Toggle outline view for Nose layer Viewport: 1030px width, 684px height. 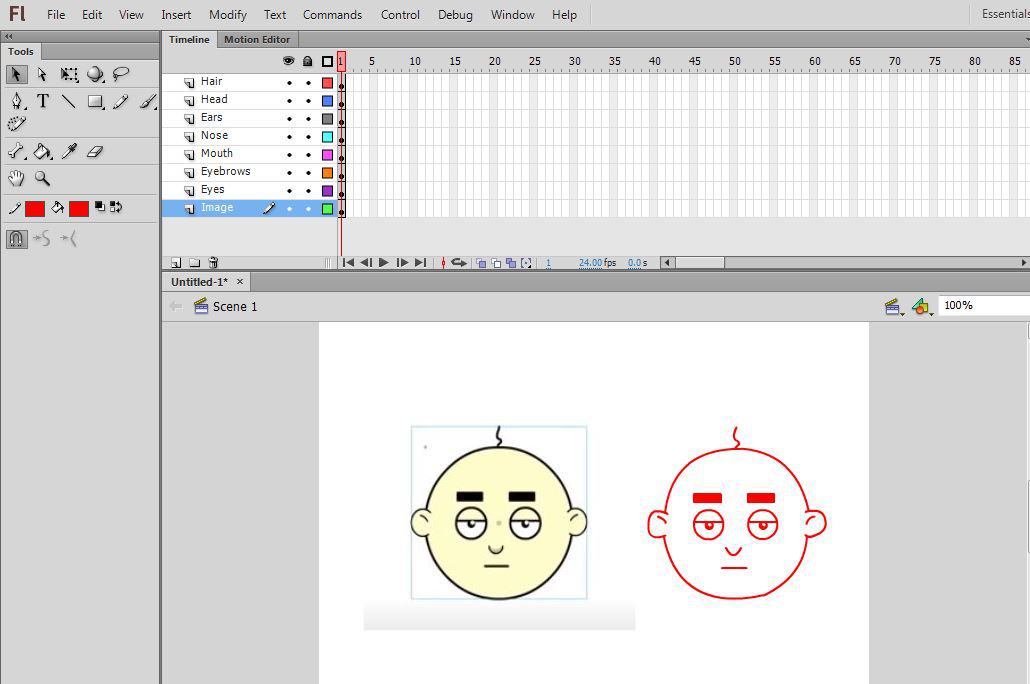[327, 137]
